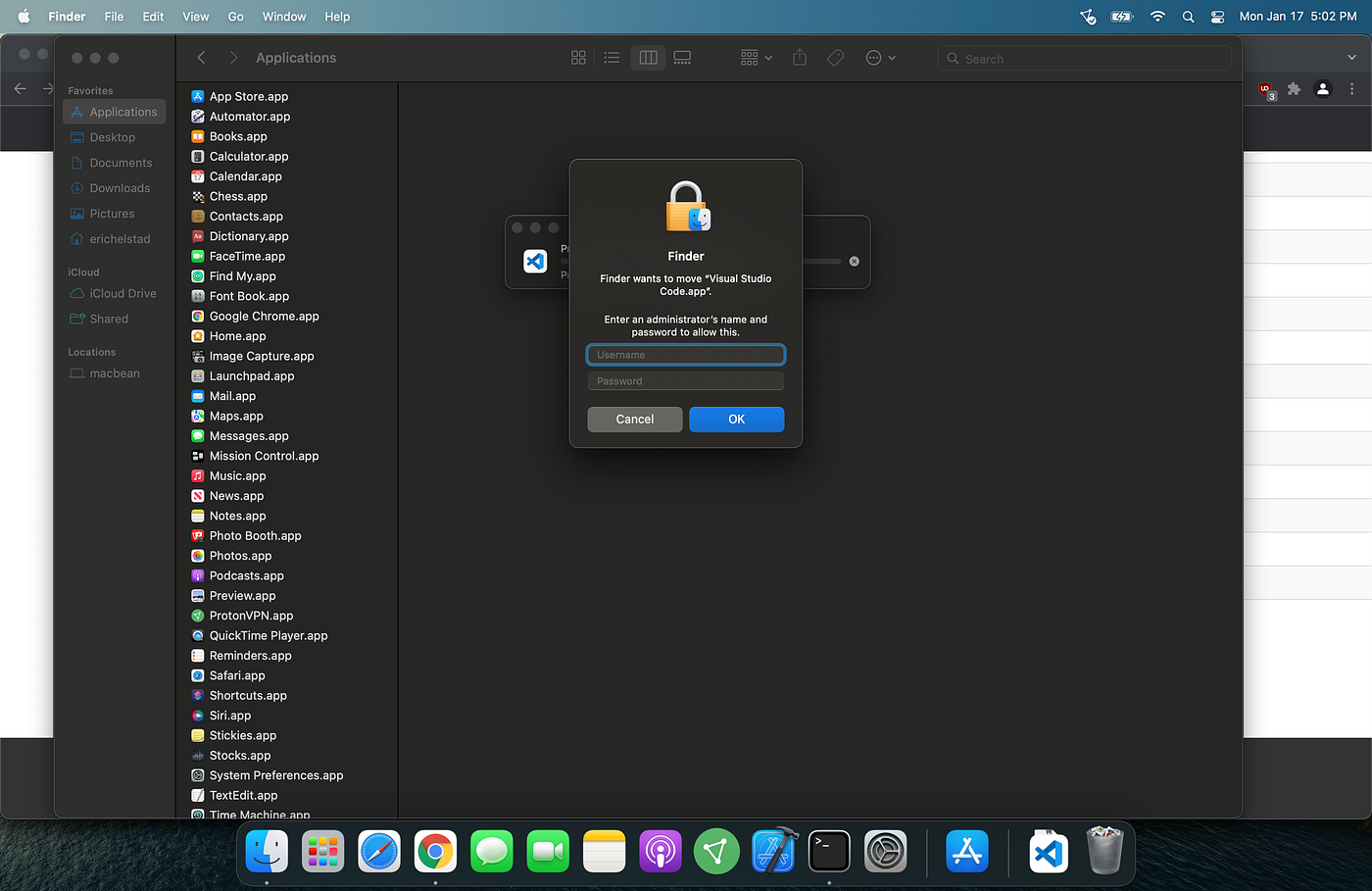Click the Password input field

coord(685,380)
